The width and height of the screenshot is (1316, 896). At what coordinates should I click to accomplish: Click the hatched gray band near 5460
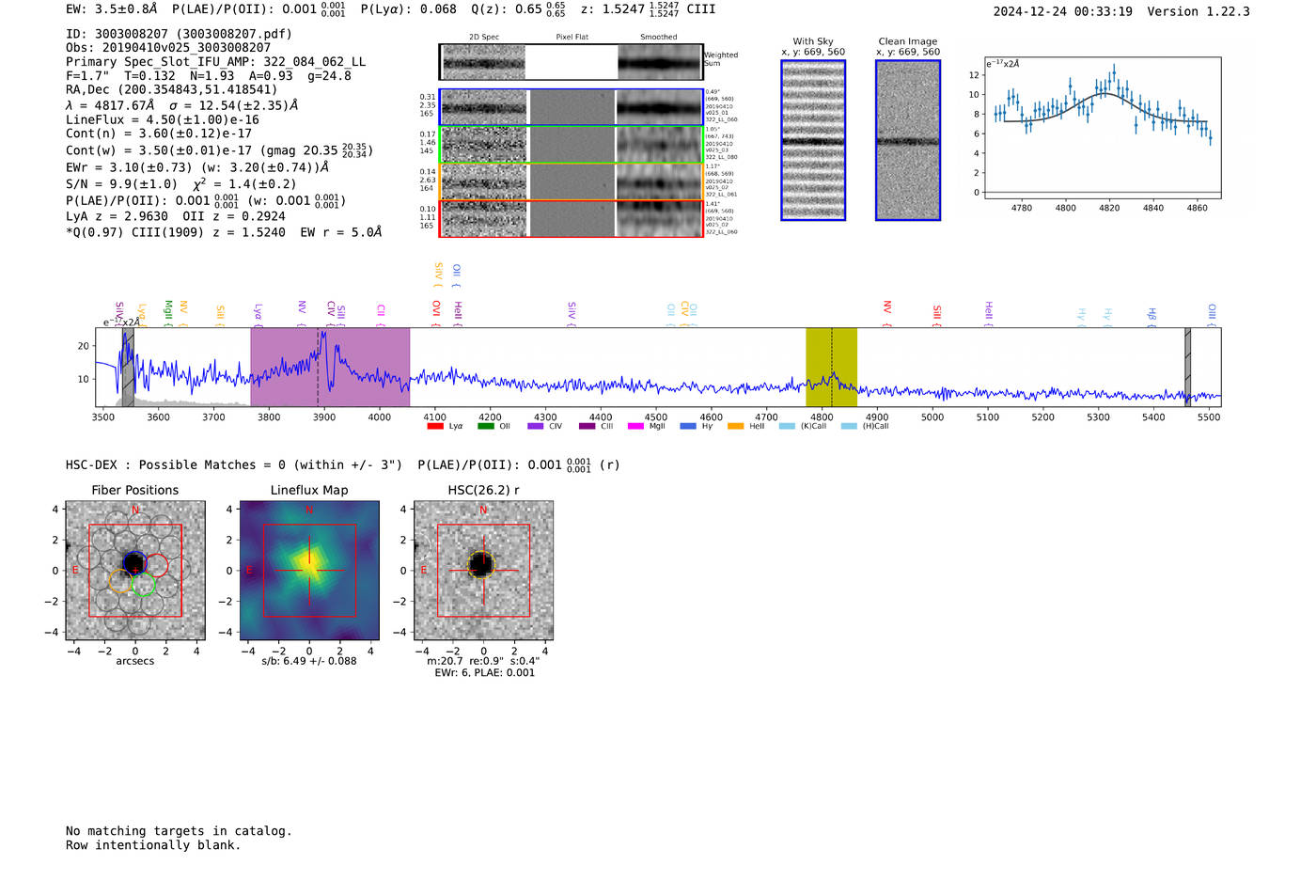[1187, 367]
